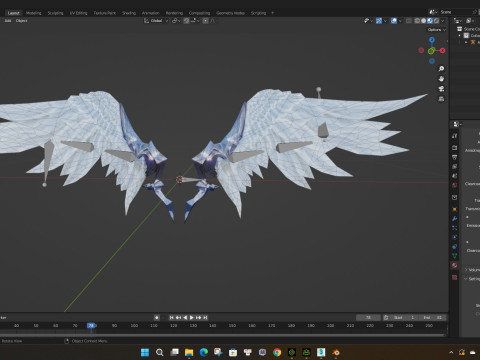Toggle snapping magnet in the header

[x=186, y=21]
